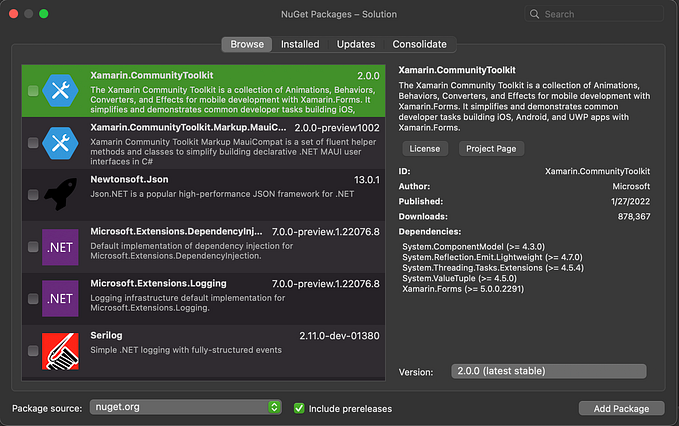The image size is (679, 426).
Task: Click the Serilog package icon
Action: click(x=60, y=351)
